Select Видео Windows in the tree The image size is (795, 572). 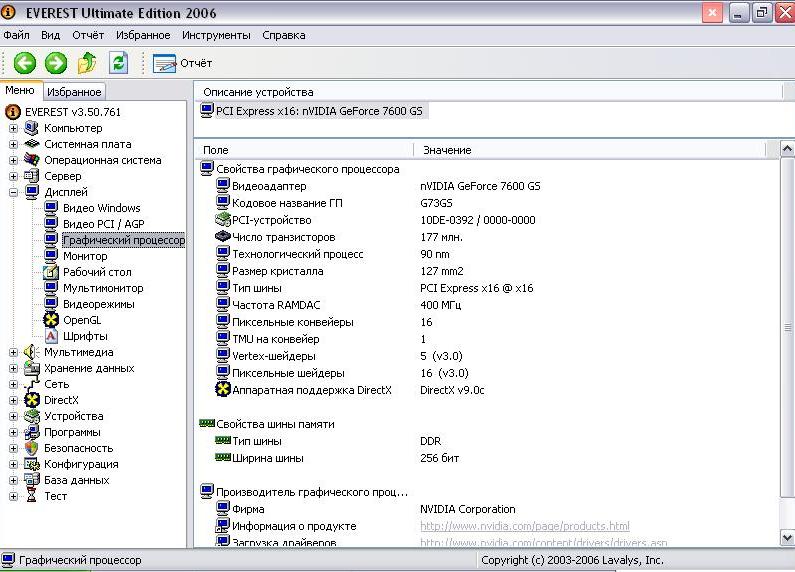coord(101,208)
